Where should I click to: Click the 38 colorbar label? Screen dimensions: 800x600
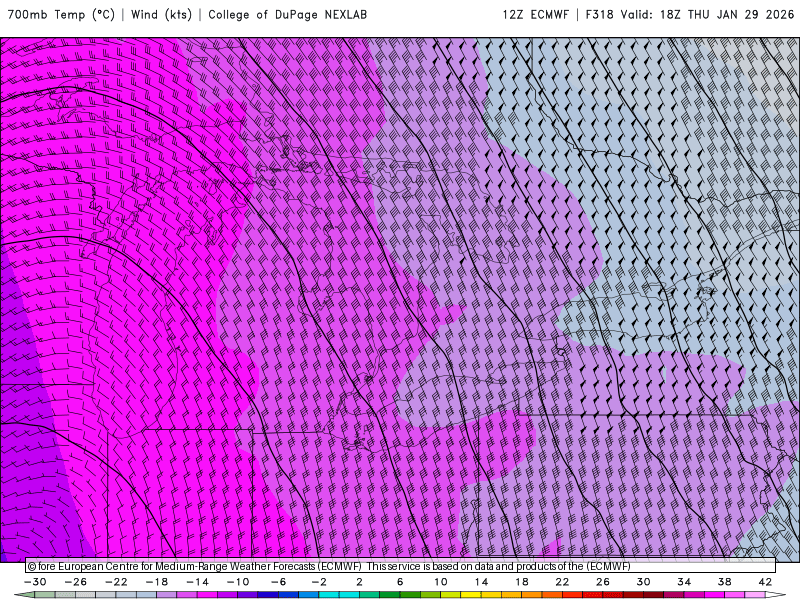tap(724, 582)
